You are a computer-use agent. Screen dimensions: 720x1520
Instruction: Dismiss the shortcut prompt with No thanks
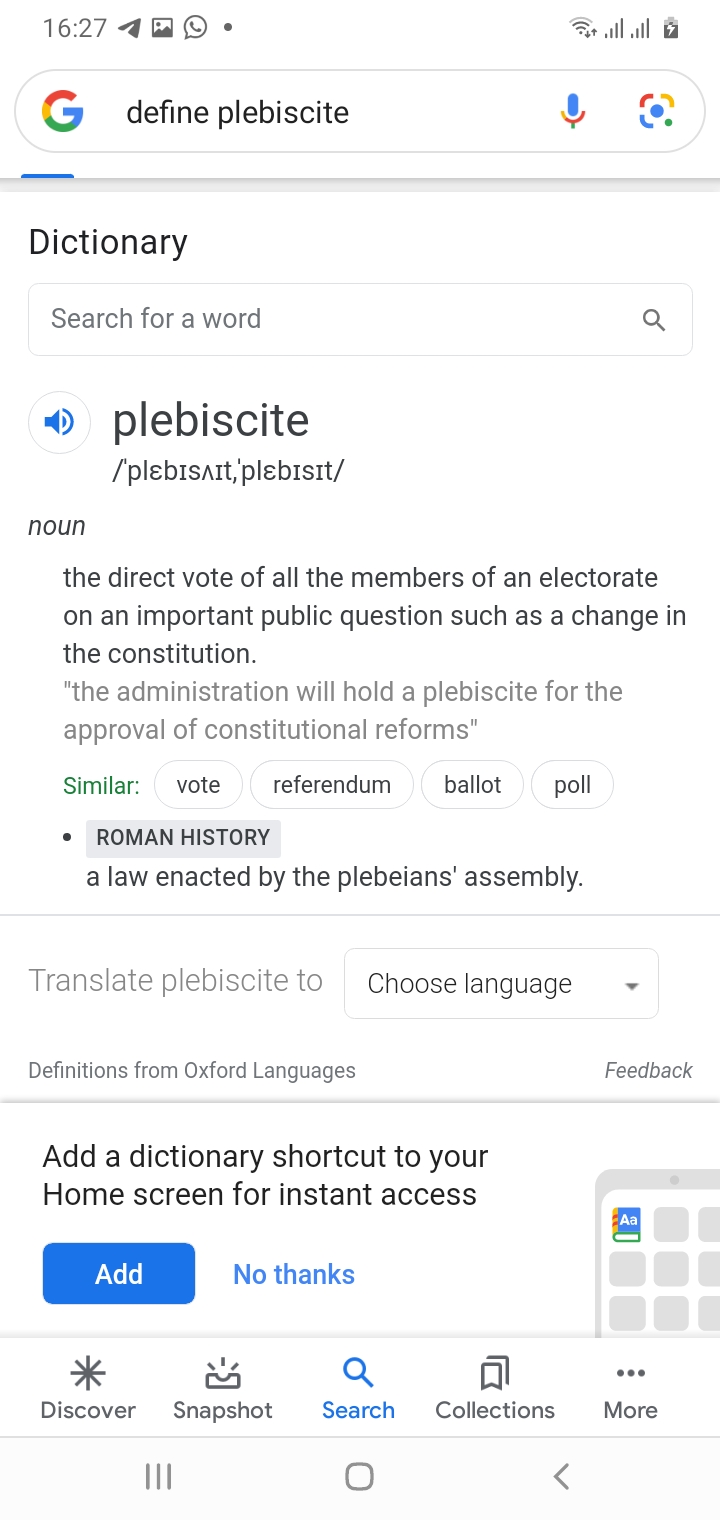[x=294, y=1274]
